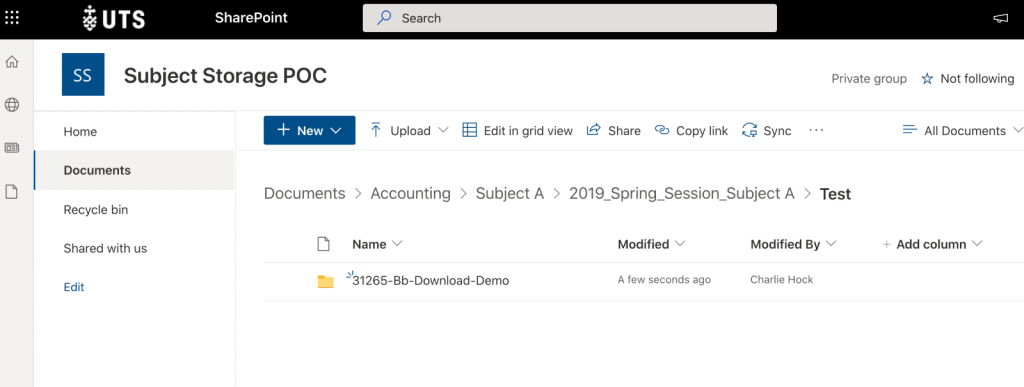The width and height of the screenshot is (1024, 387).
Task: Go to Documents breadcrumb
Action: tap(304, 193)
